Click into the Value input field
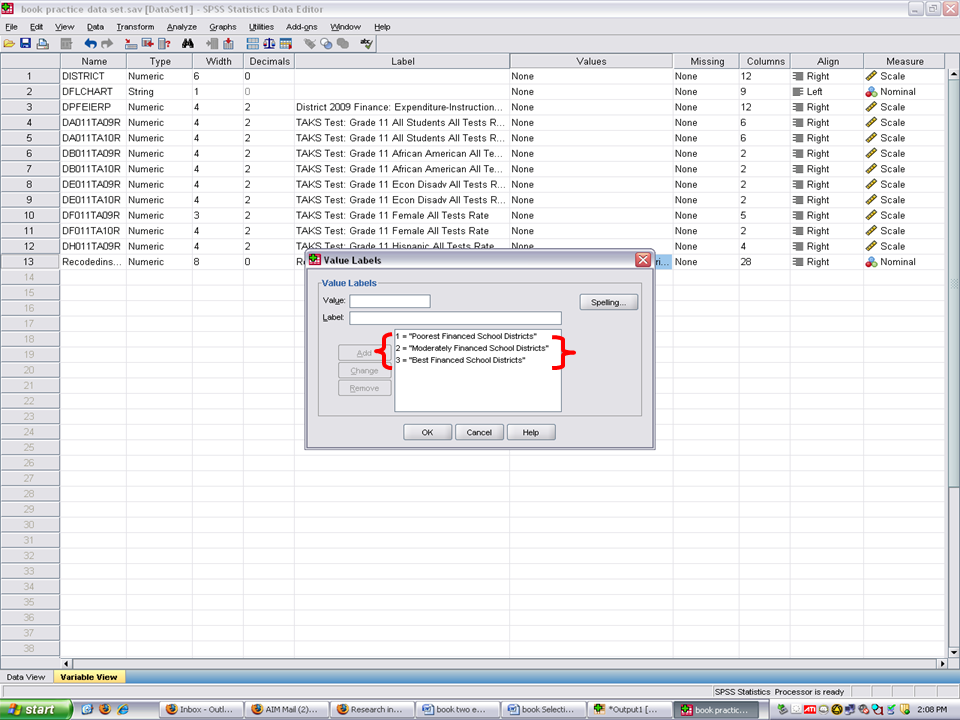Screen dimensions: 960x720 click(x=389, y=301)
